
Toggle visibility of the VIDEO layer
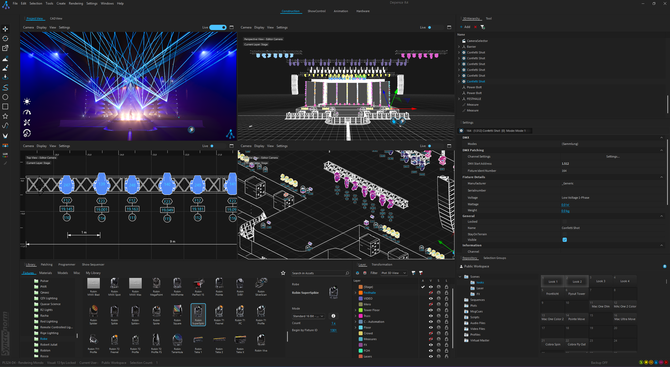(431, 298)
